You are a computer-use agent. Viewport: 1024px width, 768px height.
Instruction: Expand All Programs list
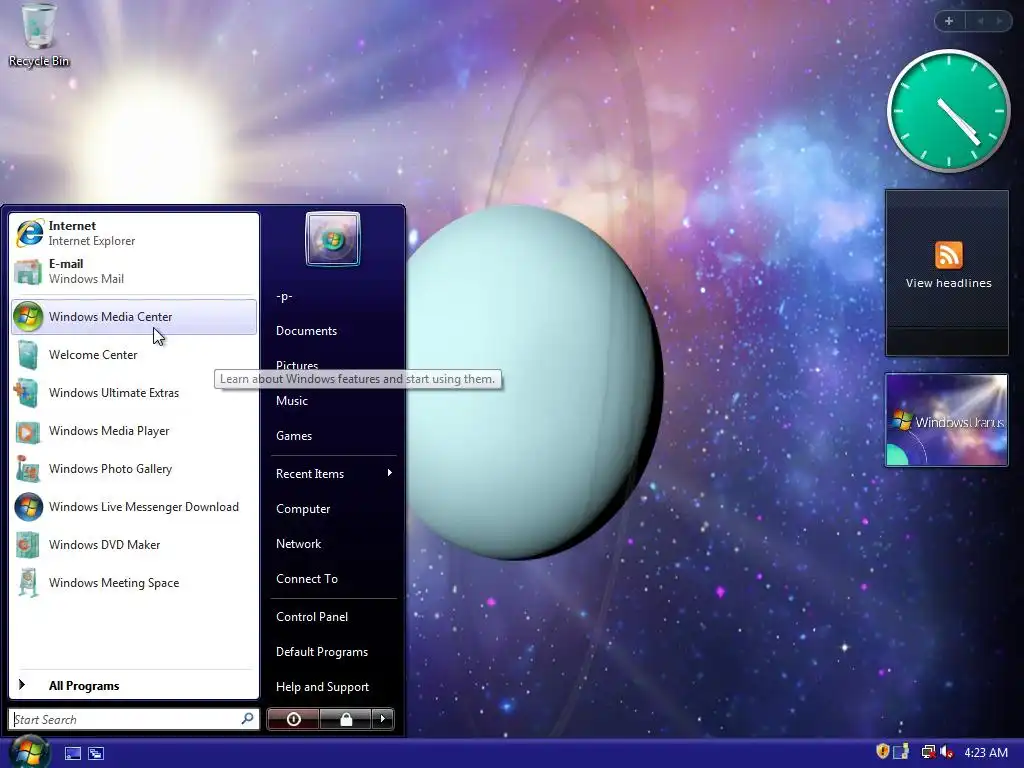[x=134, y=686]
